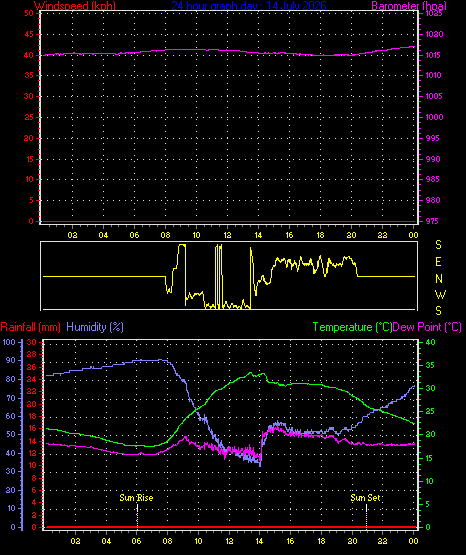This screenshot has width=466, height=555.
Task: Select the 'Rainfall (mm)' legend label
Action: [x=30, y=327]
